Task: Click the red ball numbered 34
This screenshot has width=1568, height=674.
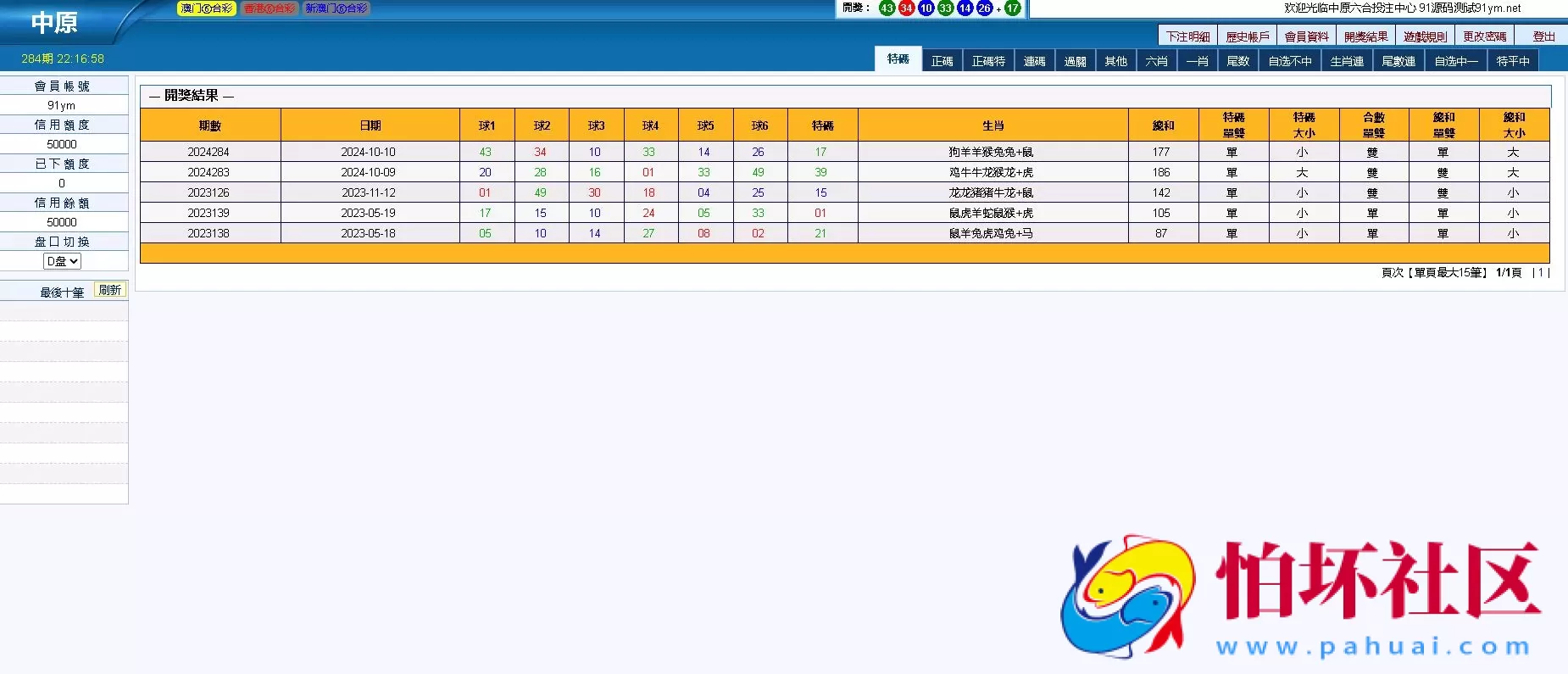Action: point(906,8)
